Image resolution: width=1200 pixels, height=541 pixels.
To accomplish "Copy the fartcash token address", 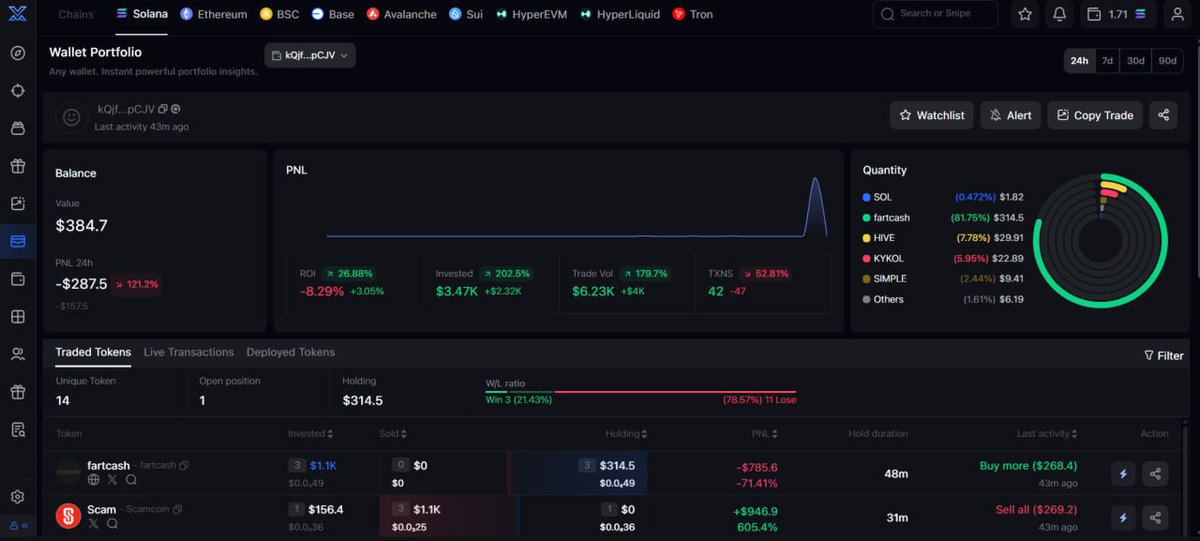I will click(184, 466).
